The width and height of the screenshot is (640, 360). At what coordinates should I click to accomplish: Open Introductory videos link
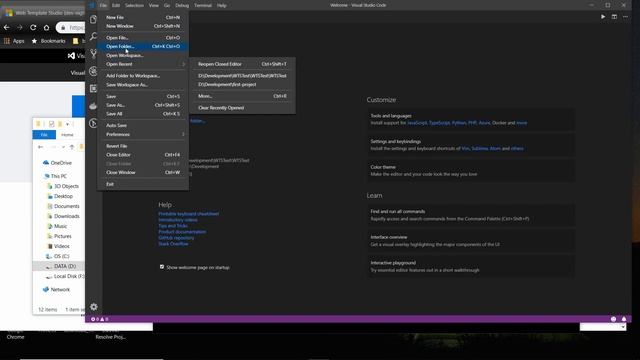[x=178, y=220]
